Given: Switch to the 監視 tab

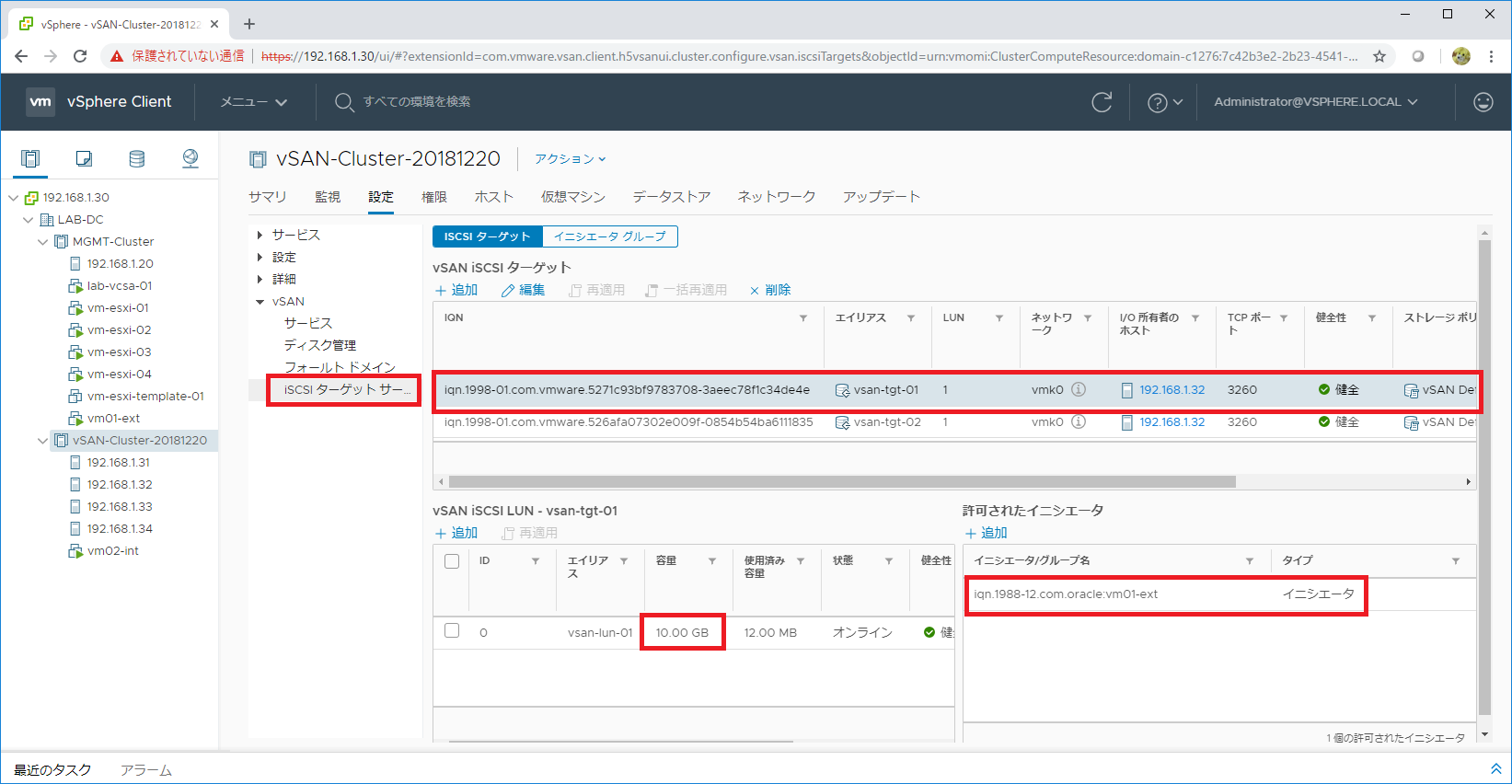Looking at the screenshot, I should pos(328,197).
